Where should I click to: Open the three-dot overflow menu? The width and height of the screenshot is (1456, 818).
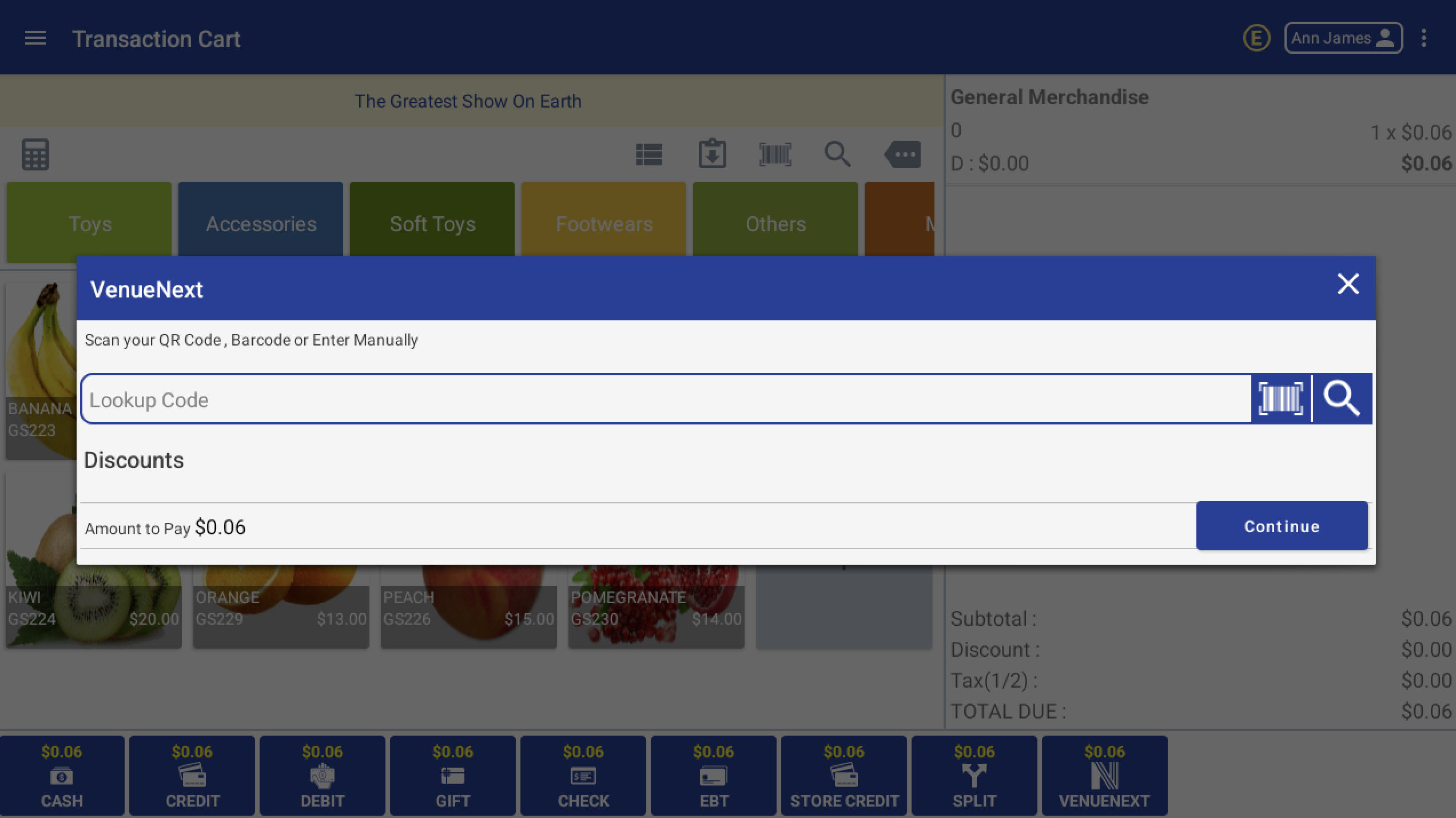pos(1423,38)
